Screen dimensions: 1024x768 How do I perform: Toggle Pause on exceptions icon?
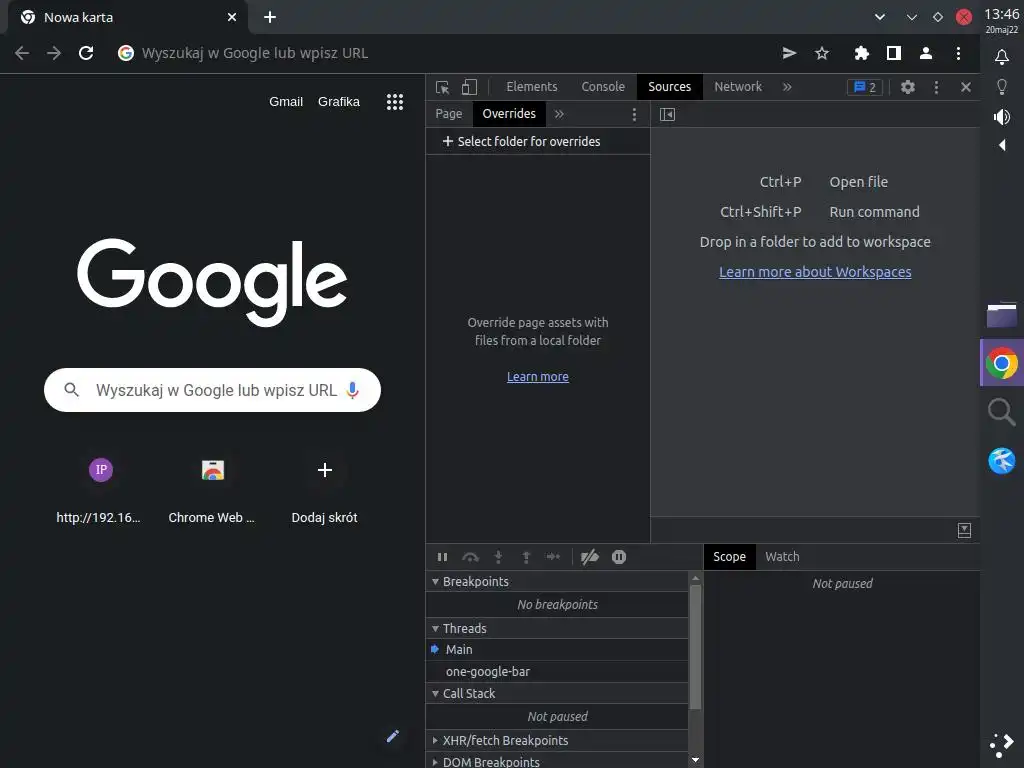(618, 557)
